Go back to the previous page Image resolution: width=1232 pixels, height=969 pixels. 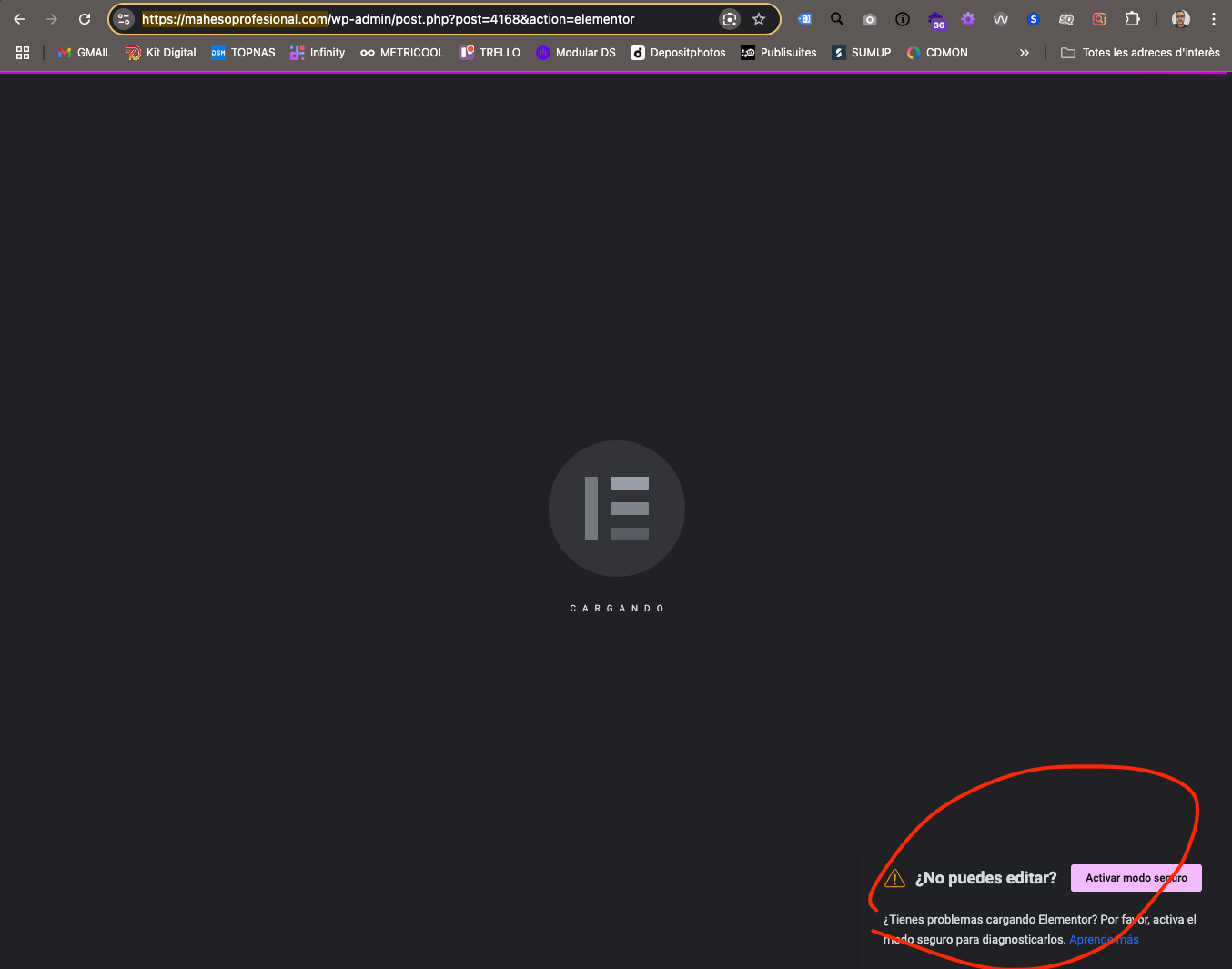[x=19, y=19]
